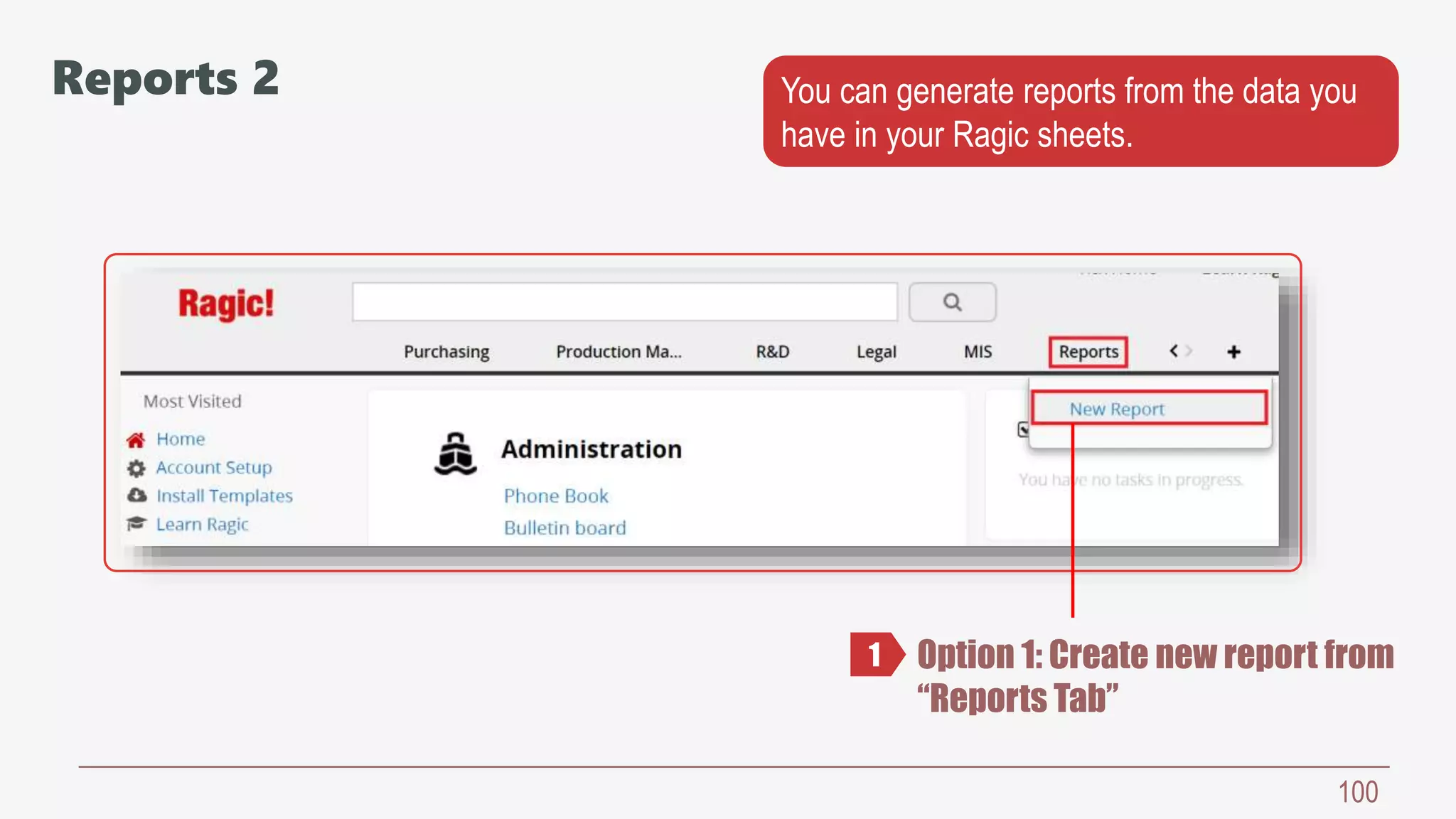Image resolution: width=1456 pixels, height=819 pixels.
Task: Add a new tab with plus icon
Action: coord(1233,352)
